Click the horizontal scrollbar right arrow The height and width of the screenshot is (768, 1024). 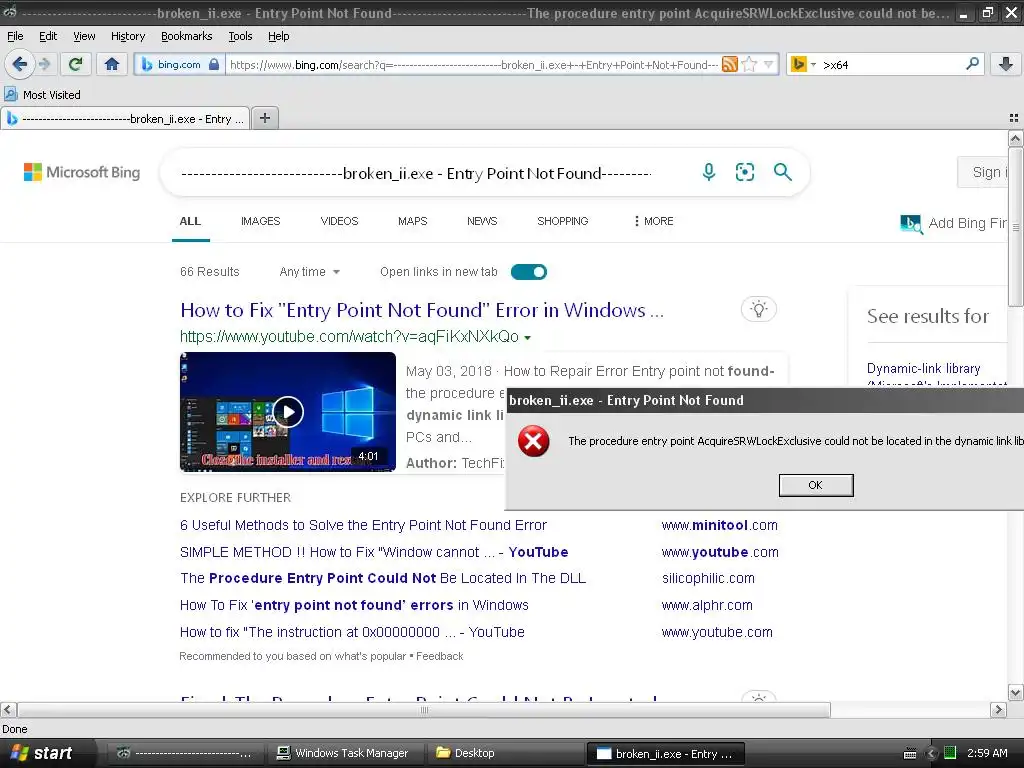(x=999, y=710)
